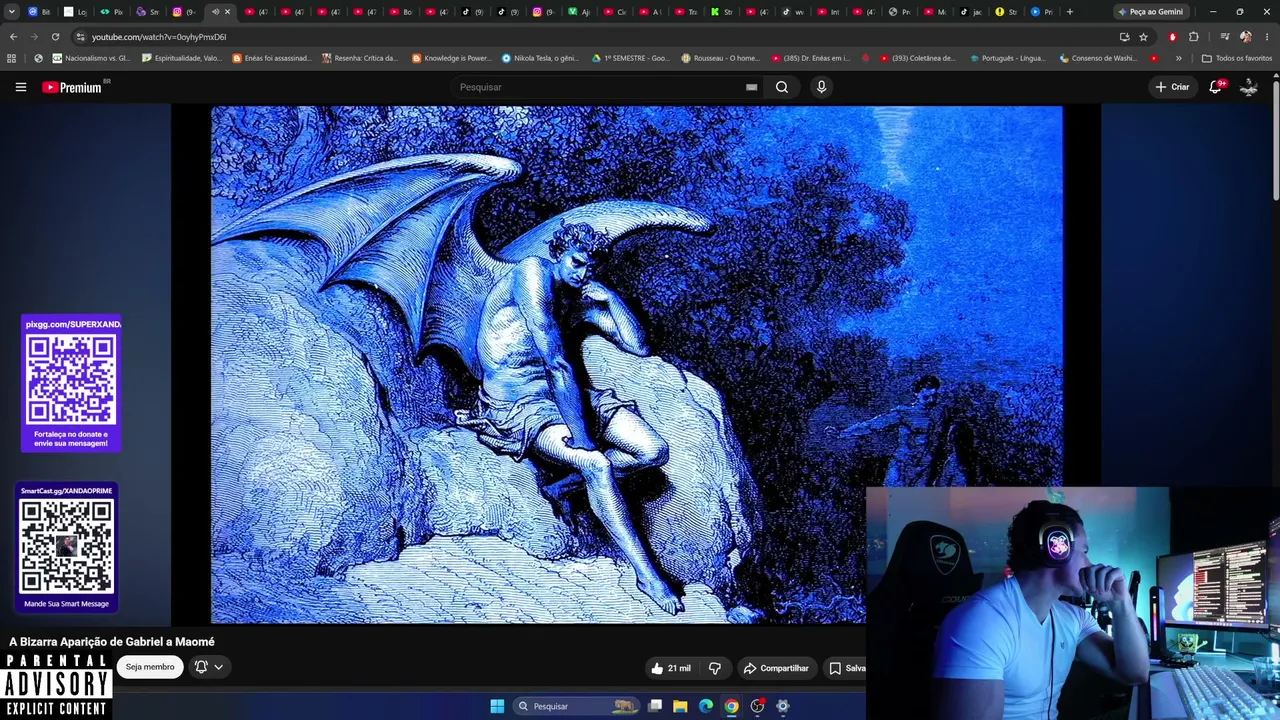Viewport: 1280px width, 720px height.
Task: Dislike the video with thumbs down
Action: (x=715, y=668)
